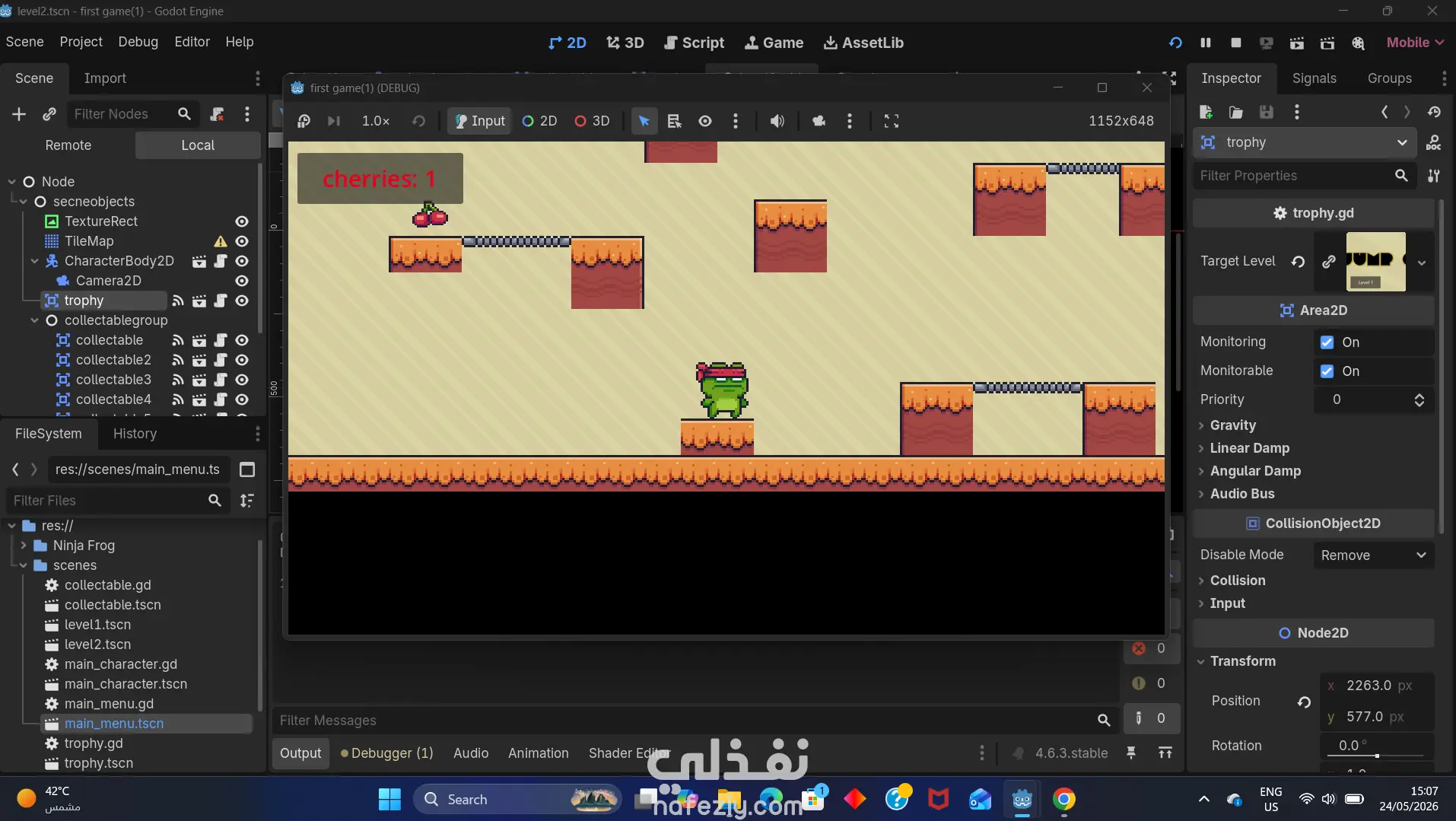
Task: Hide the trophy node
Action: pos(242,301)
